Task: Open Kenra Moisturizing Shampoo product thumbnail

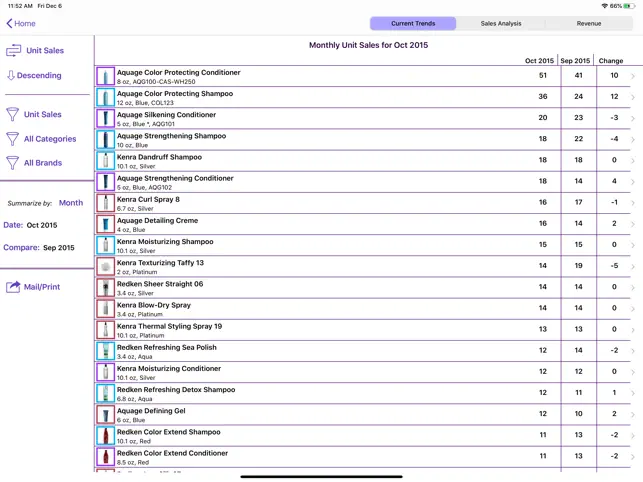Action: pyautogui.click(x=105, y=245)
